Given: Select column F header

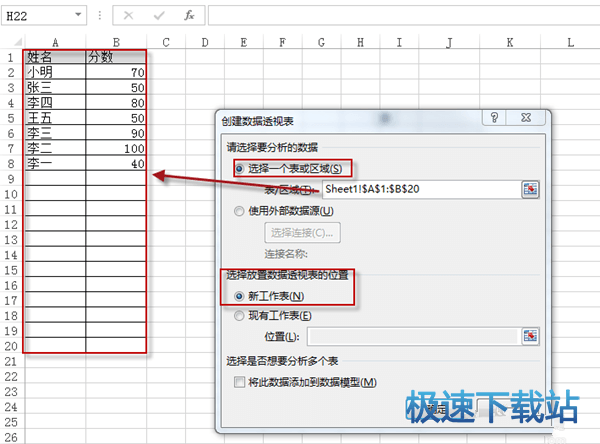Looking at the screenshot, I should coord(282,42).
